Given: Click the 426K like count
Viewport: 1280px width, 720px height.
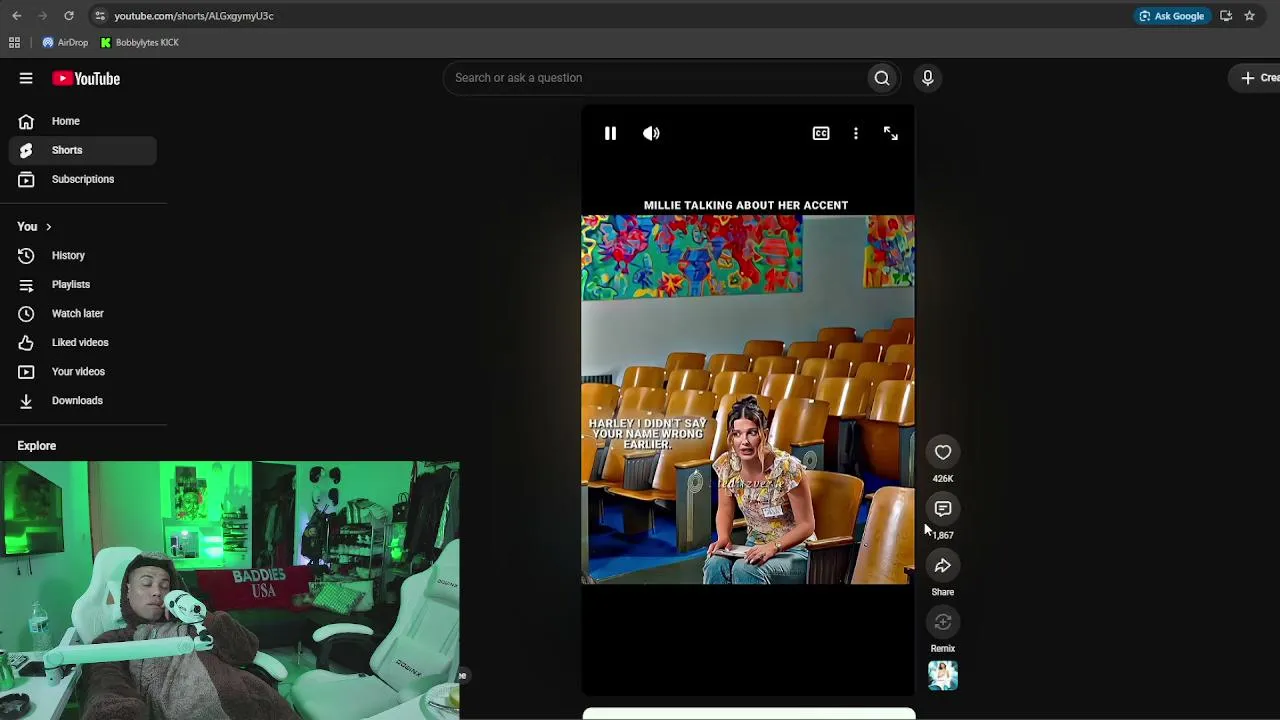Looking at the screenshot, I should [943, 479].
